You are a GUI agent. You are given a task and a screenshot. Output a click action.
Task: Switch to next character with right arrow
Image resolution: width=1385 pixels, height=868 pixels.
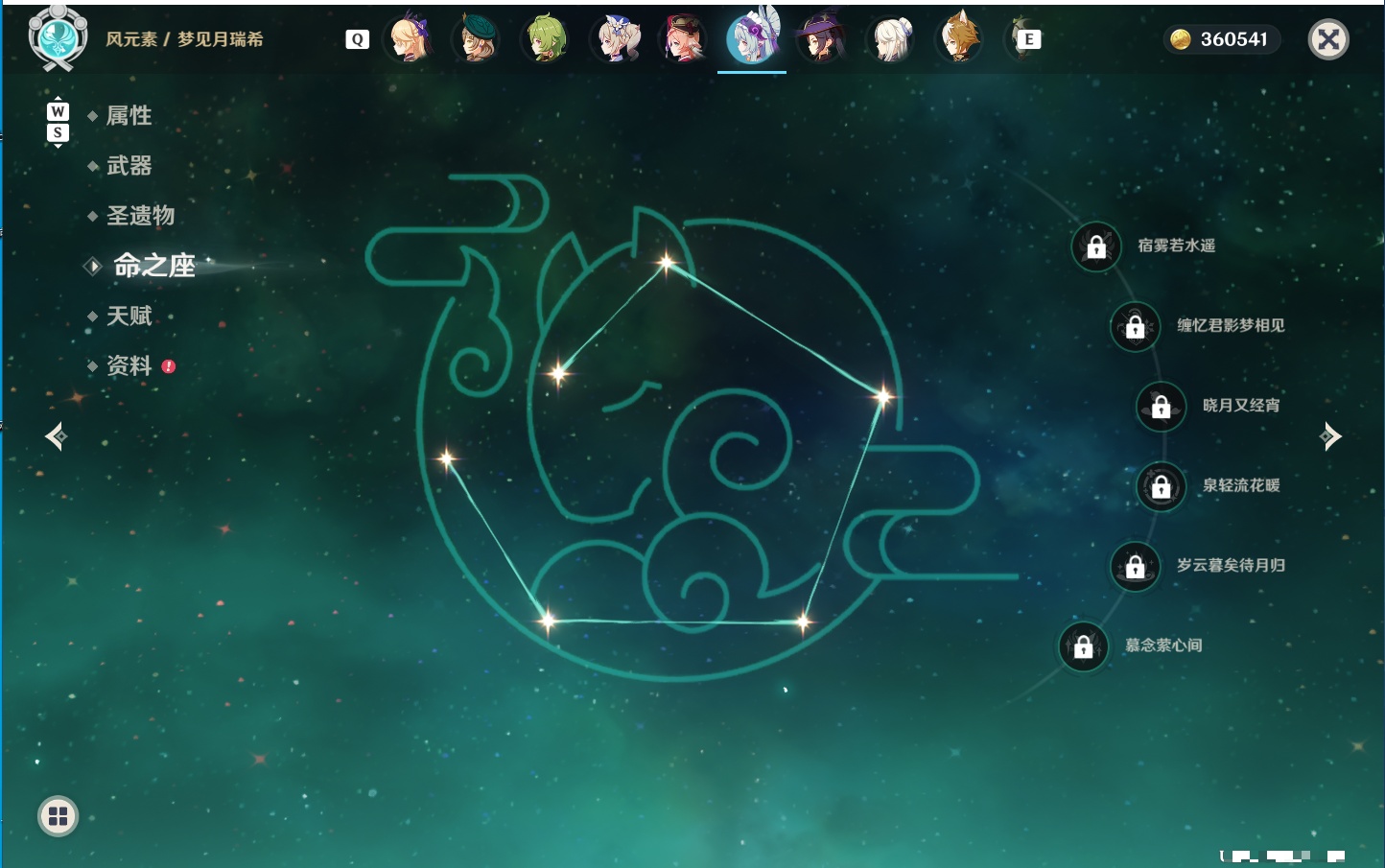(x=1330, y=436)
